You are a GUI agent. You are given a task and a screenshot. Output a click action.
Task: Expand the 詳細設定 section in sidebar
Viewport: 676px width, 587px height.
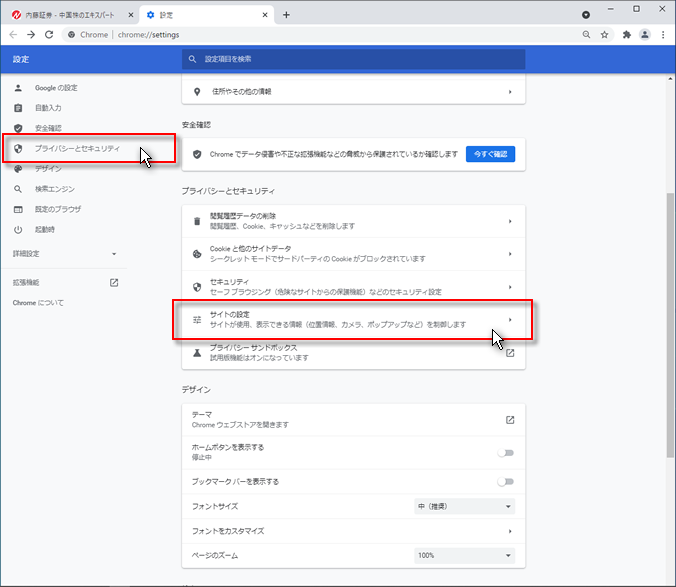(64, 254)
